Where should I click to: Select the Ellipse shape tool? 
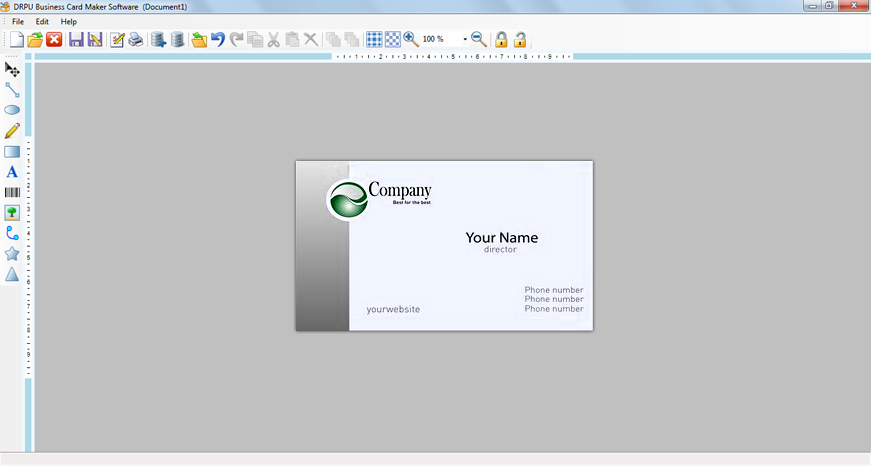(x=12, y=110)
